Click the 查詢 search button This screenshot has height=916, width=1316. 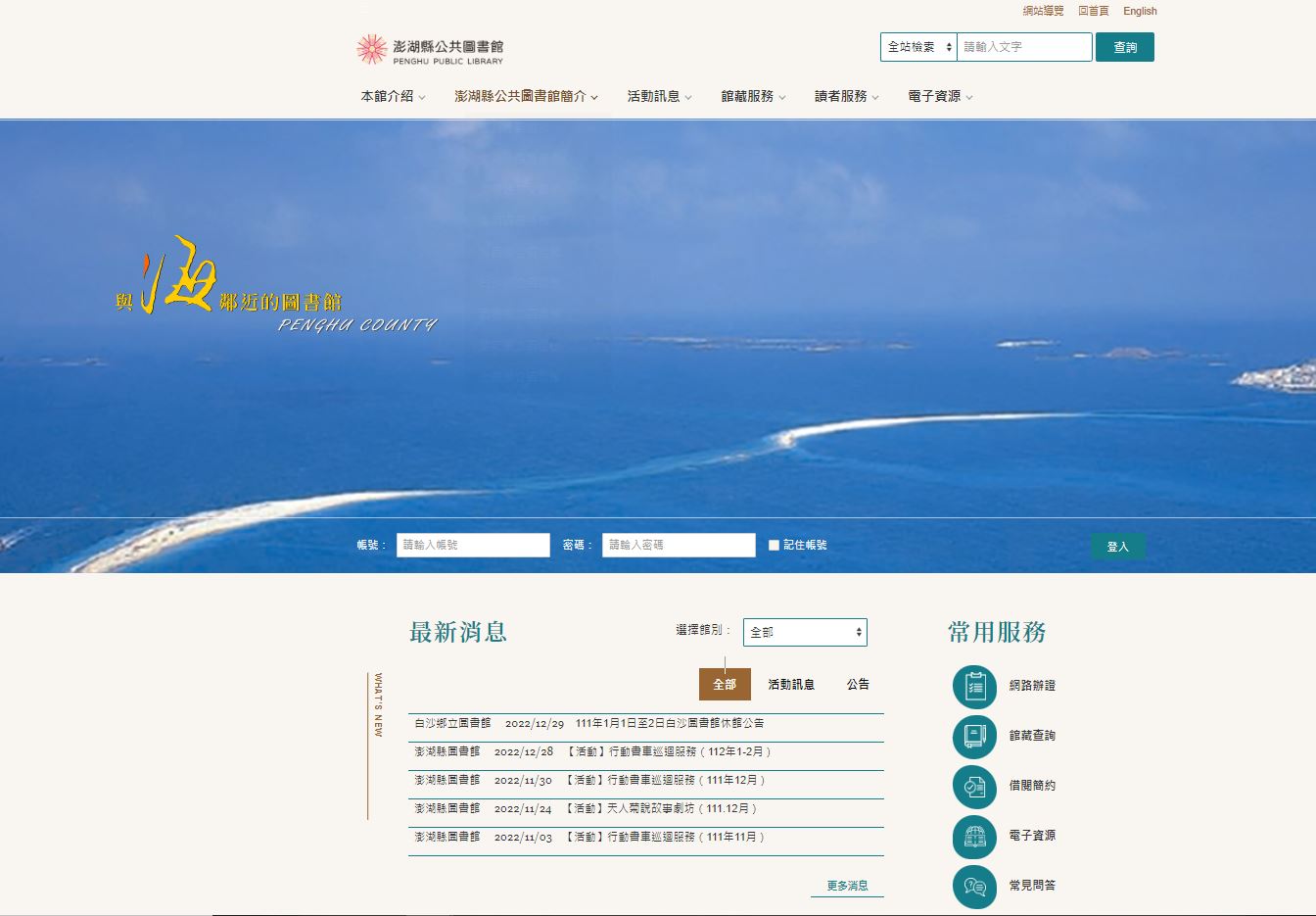click(x=1125, y=47)
